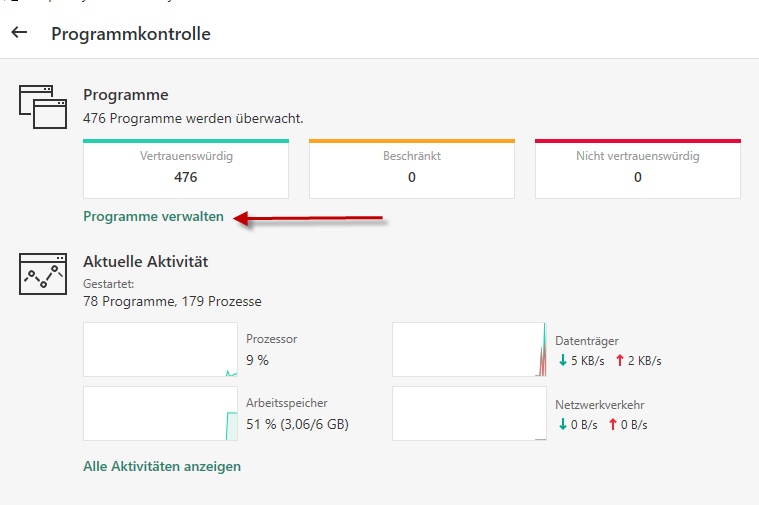The height and width of the screenshot is (505, 759).
Task: Click the Programmkontrolle page title
Action: click(x=131, y=33)
